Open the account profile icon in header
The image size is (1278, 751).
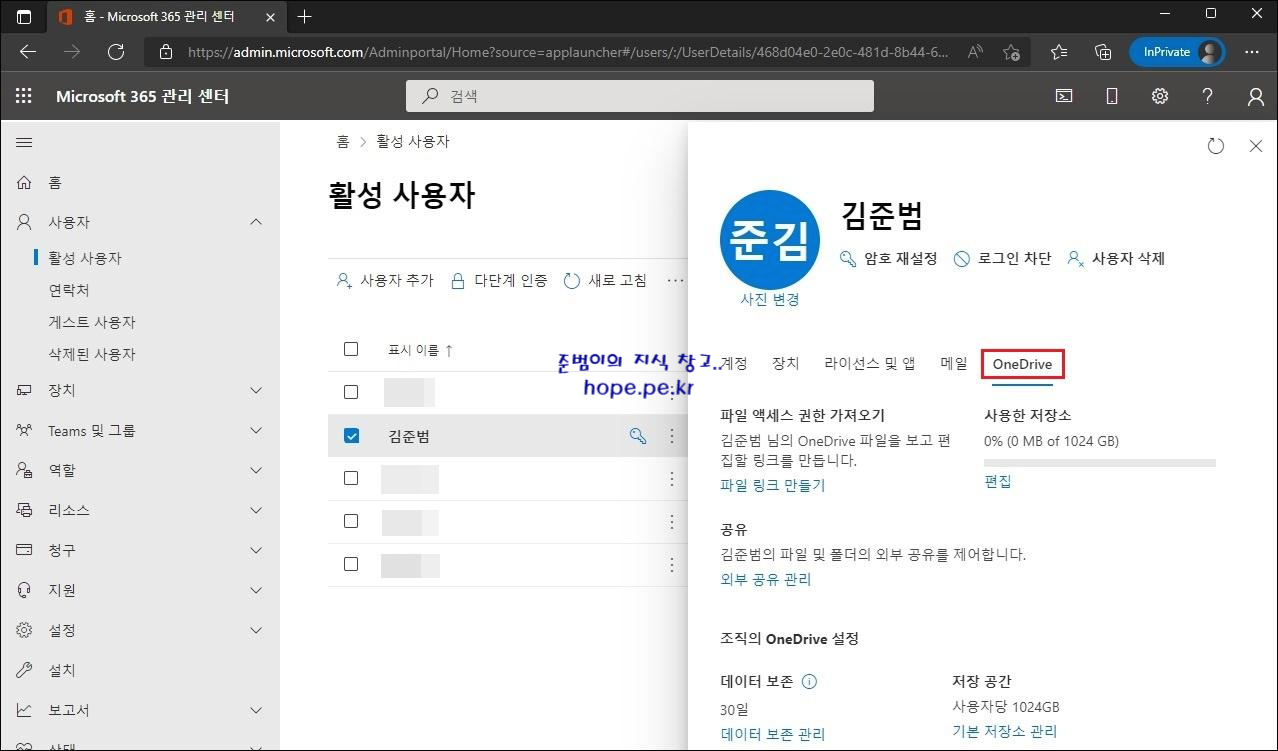click(1256, 96)
